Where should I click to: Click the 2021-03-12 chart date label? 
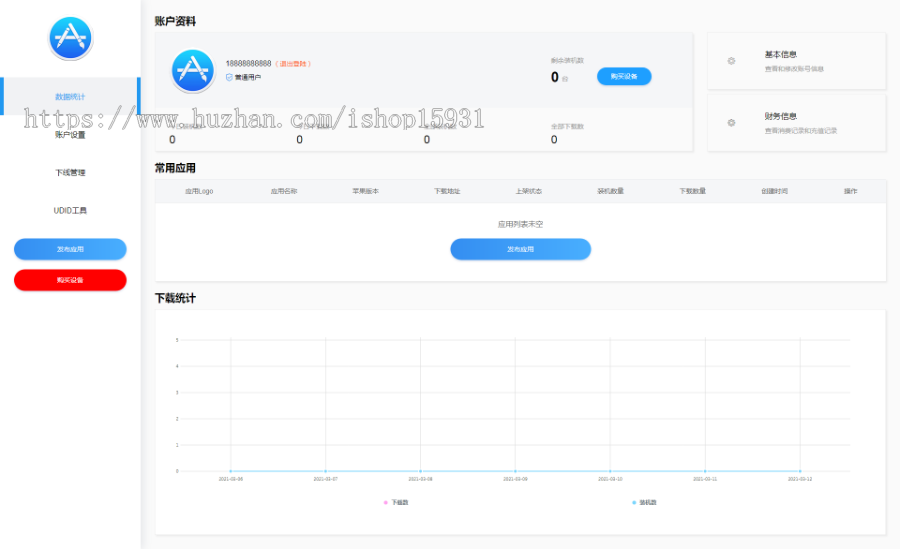[800, 479]
